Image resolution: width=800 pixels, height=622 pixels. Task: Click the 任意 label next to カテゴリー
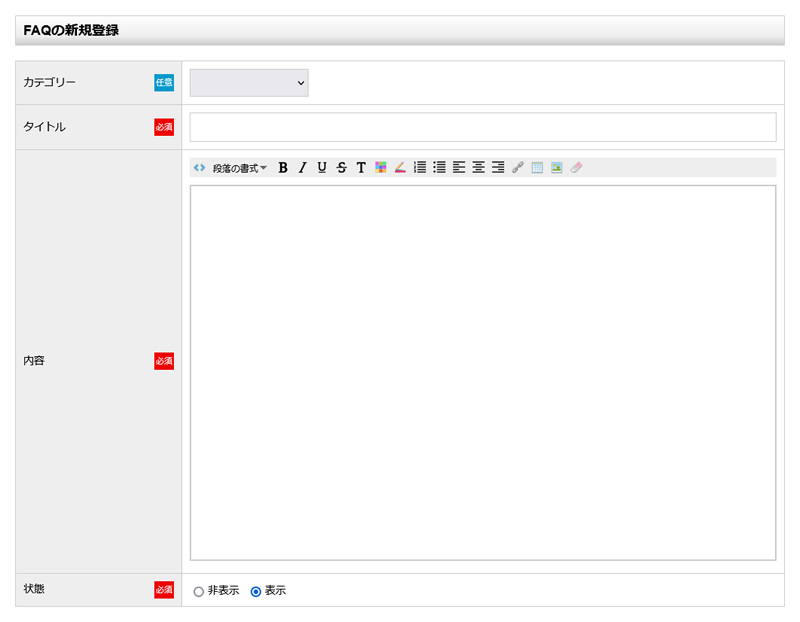[163, 83]
